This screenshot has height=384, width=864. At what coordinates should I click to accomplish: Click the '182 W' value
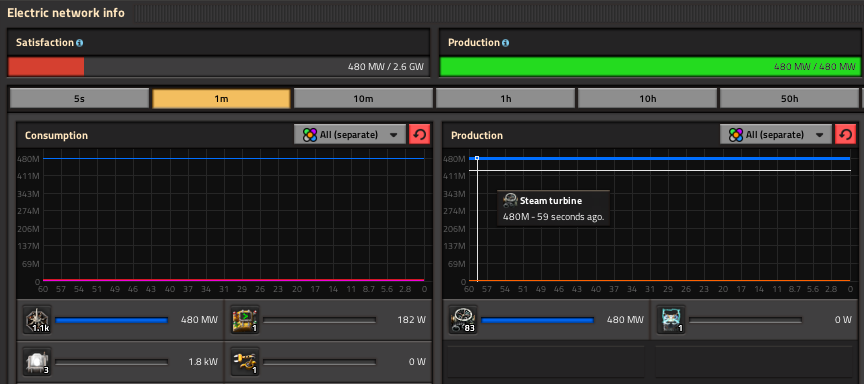411,320
